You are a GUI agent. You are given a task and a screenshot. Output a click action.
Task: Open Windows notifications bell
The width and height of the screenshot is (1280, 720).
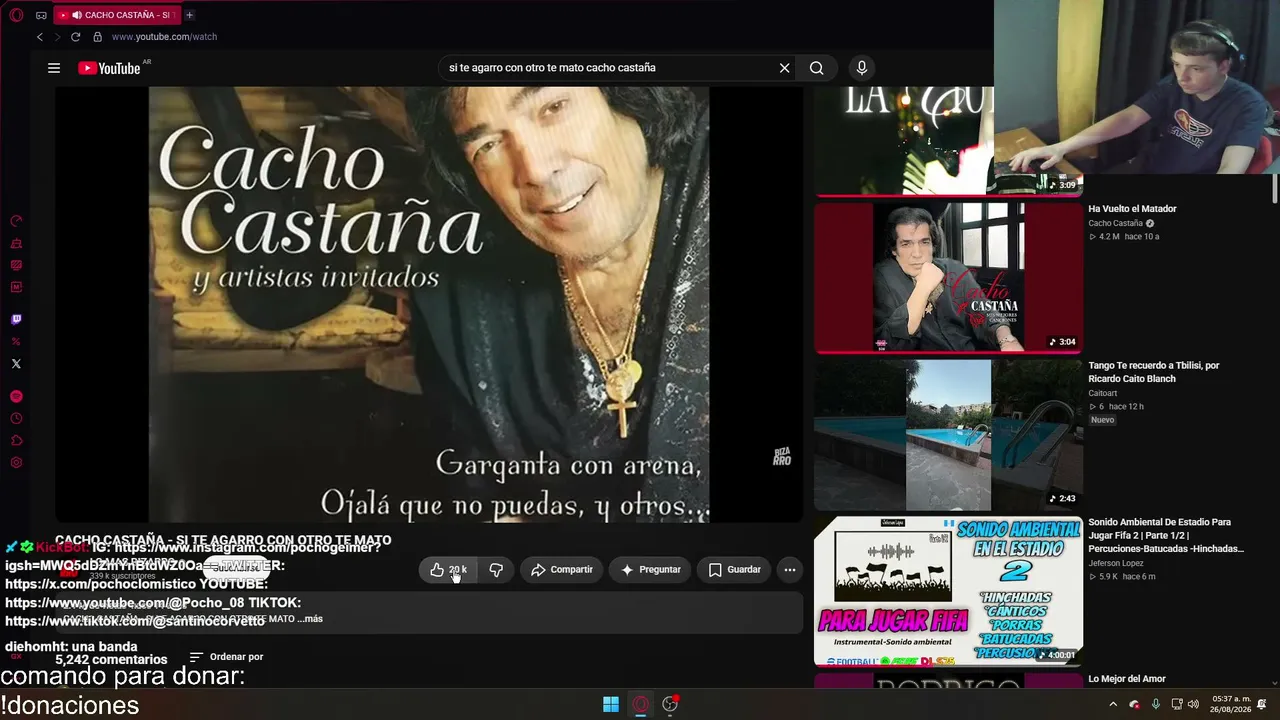1262,705
